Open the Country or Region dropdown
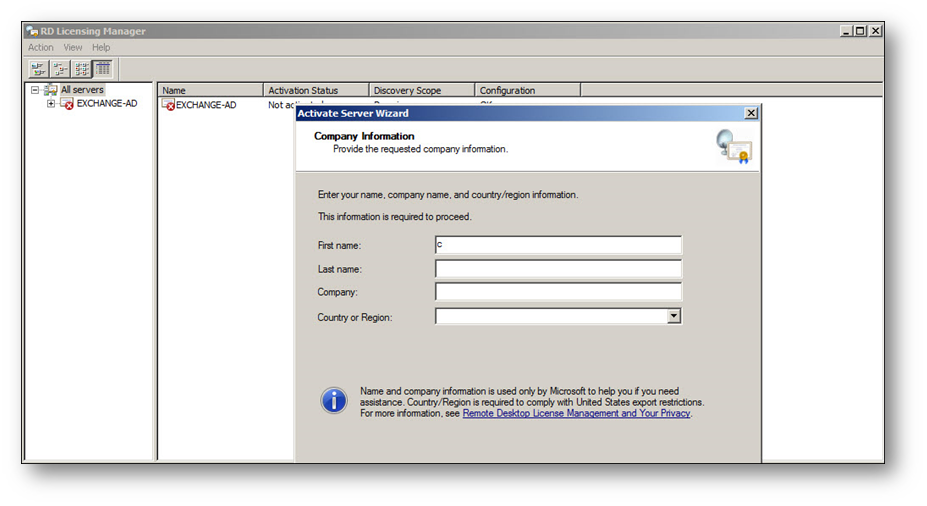The height and width of the screenshot is (506, 927). (674, 316)
